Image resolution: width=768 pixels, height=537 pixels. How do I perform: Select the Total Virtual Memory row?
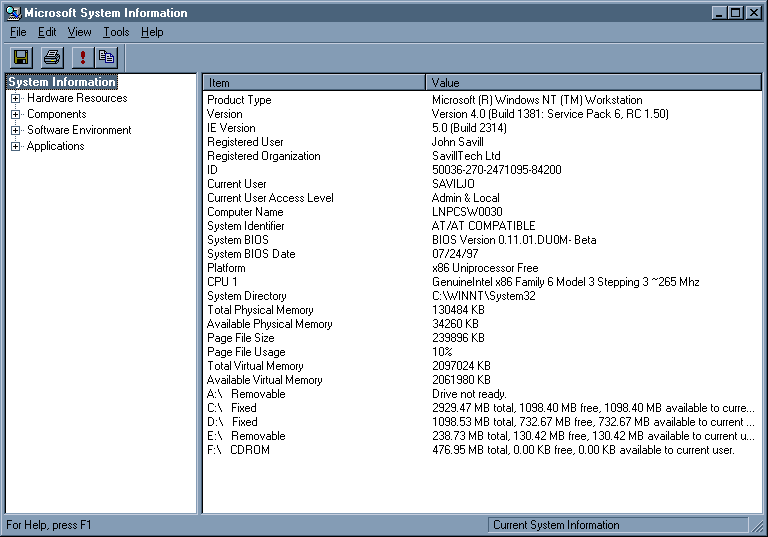[x=482, y=366]
